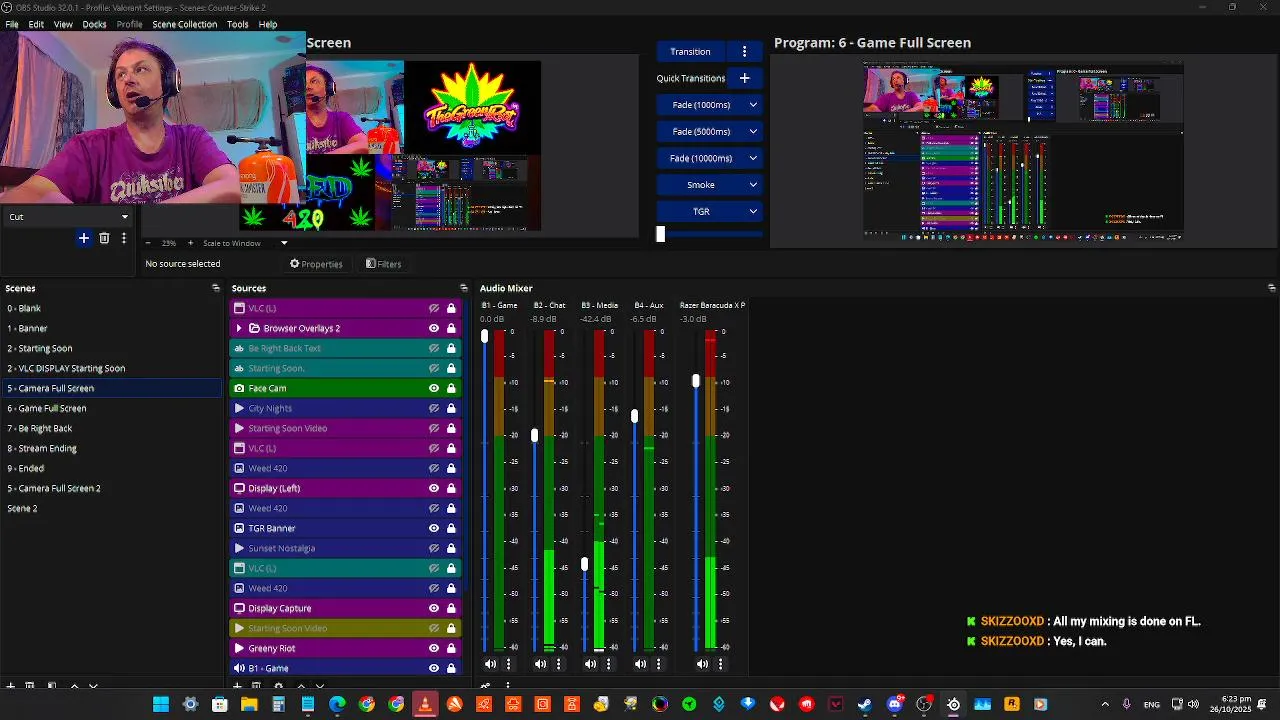Open Scale to Window dropdown
The height and width of the screenshot is (720, 1280).
[x=245, y=243]
